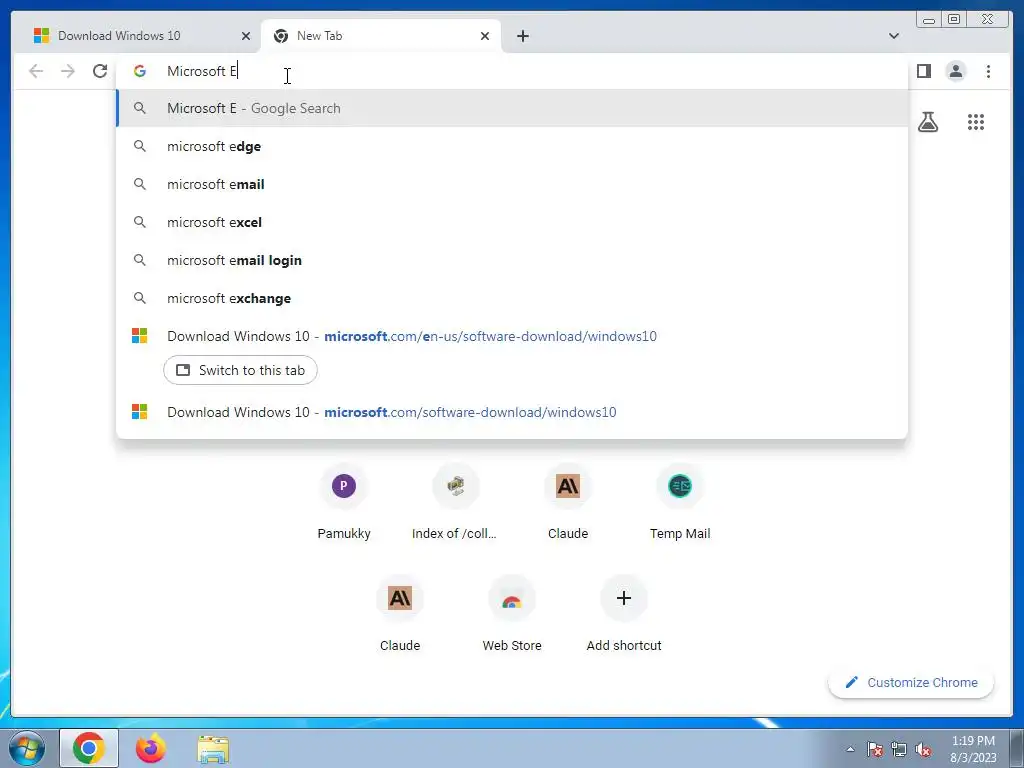Viewport: 1024px width, 768px height.
Task: Choose the 'microsoft email login' suggestion
Action: click(511, 260)
